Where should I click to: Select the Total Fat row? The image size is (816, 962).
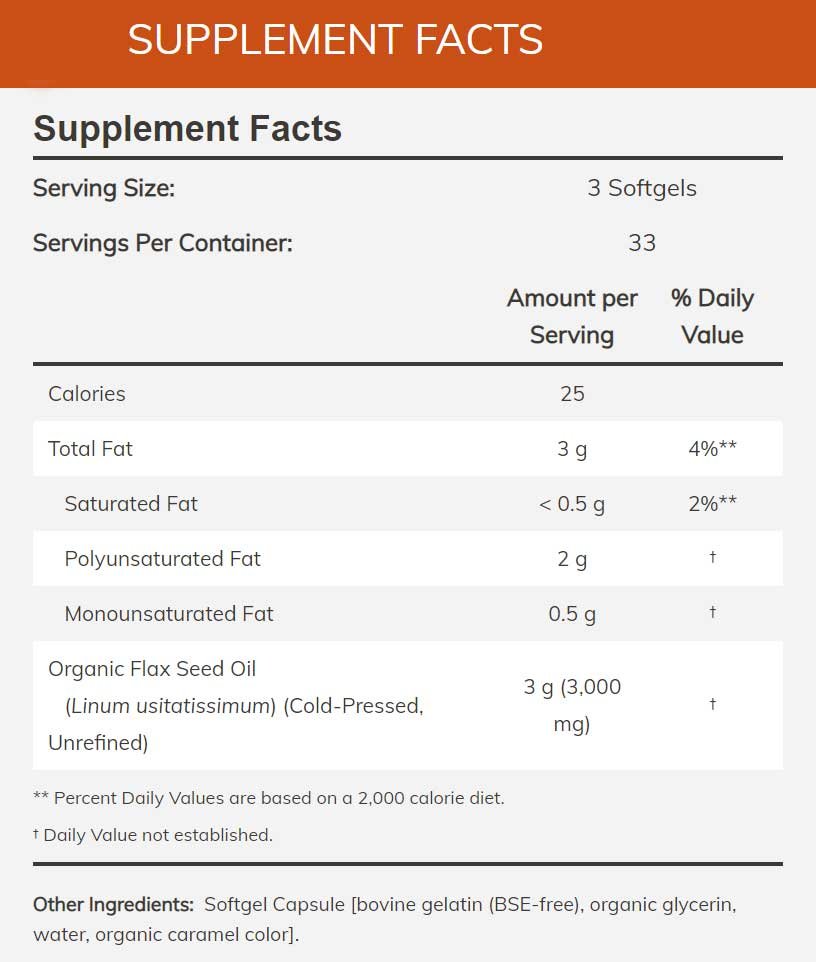408,448
